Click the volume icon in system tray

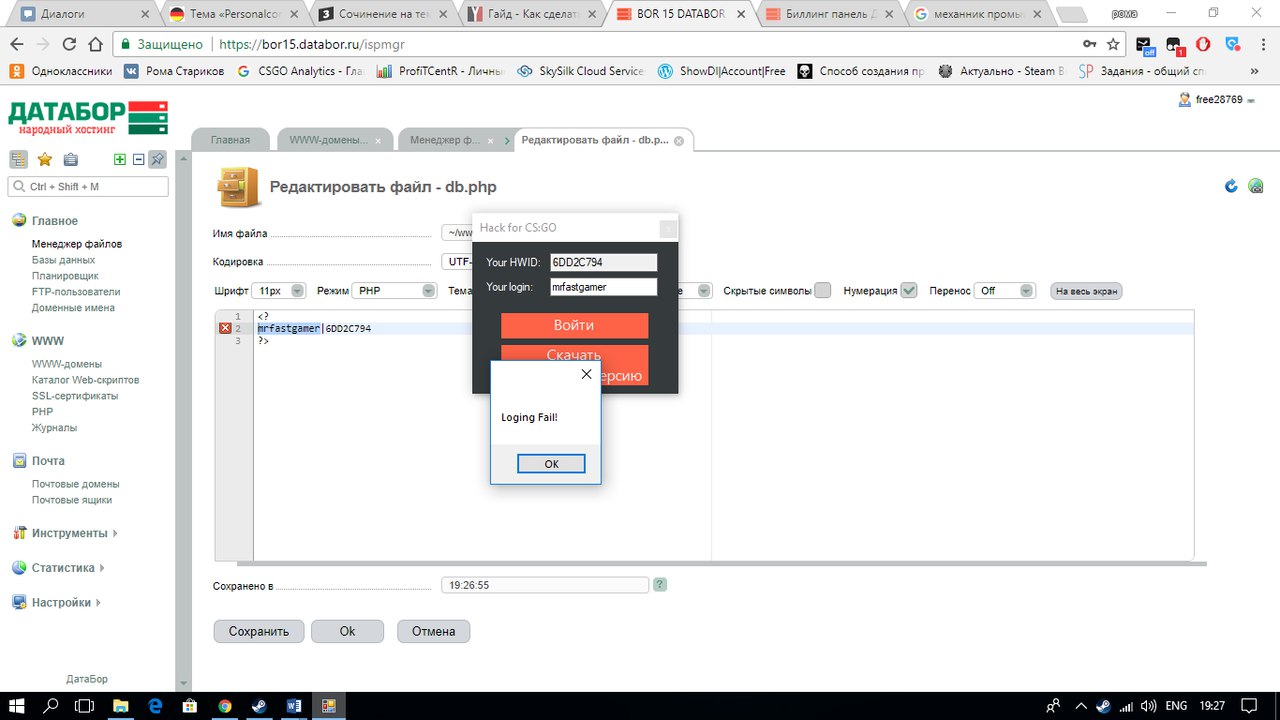[x=1150, y=705]
